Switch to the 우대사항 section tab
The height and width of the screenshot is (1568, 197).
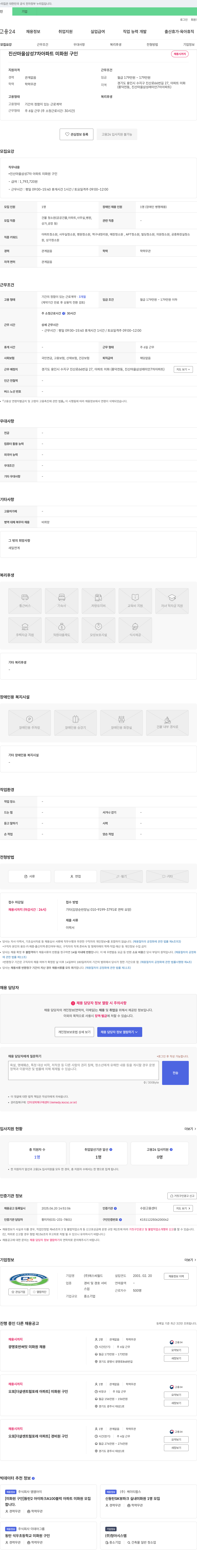[x=79, y=45]
